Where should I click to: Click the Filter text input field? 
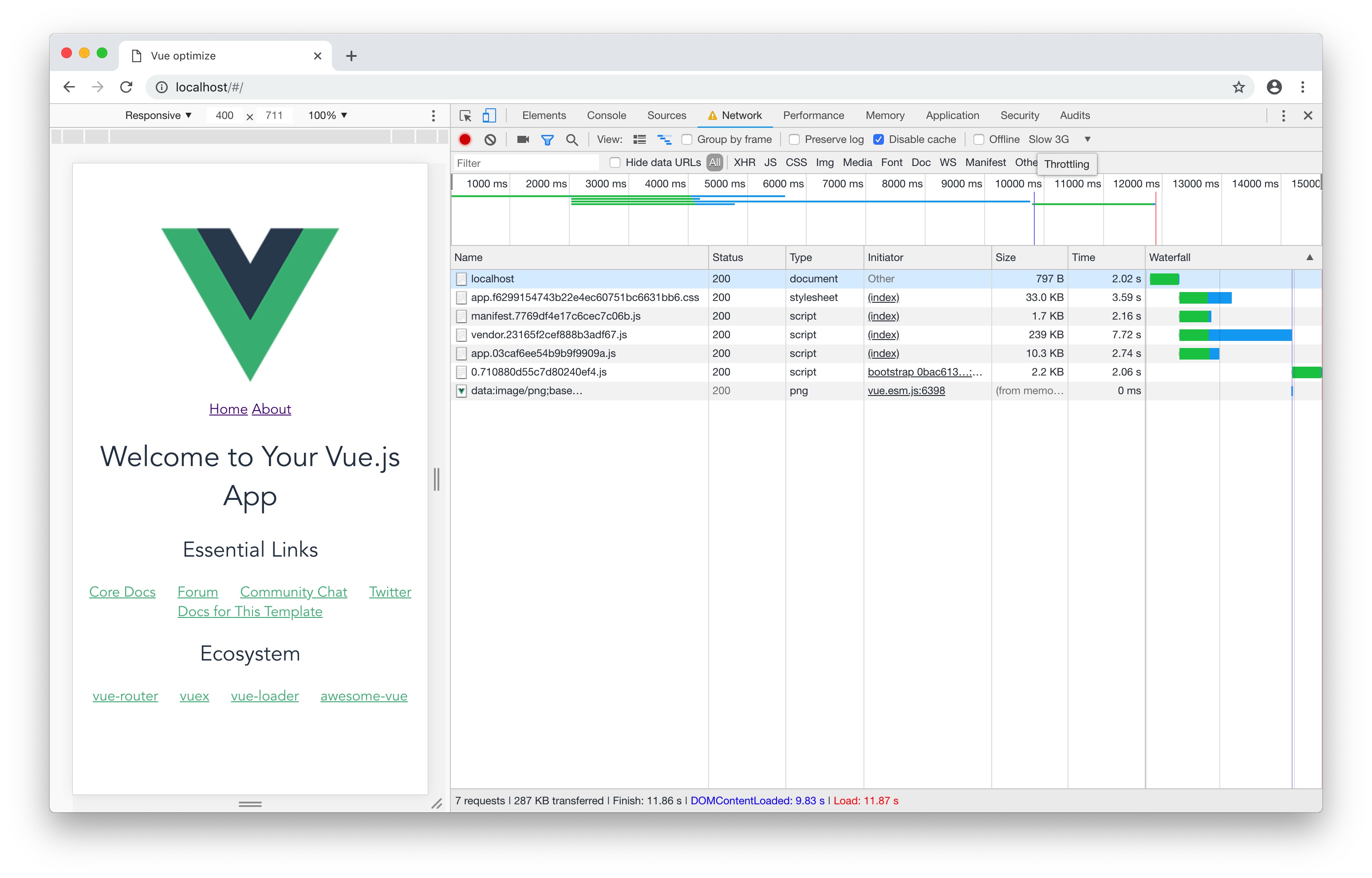[526, 164]
